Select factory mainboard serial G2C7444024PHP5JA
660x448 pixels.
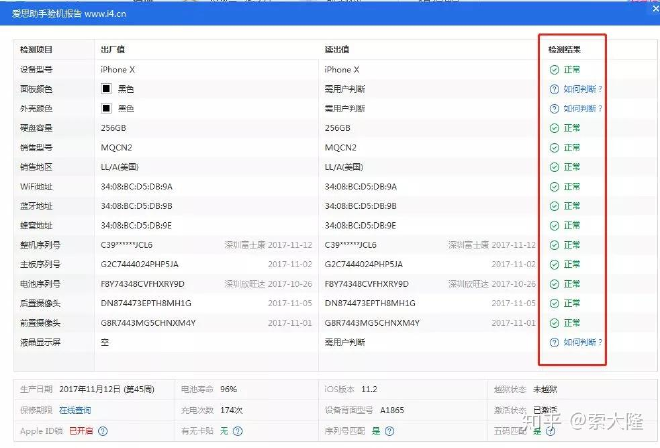point(139,264)
